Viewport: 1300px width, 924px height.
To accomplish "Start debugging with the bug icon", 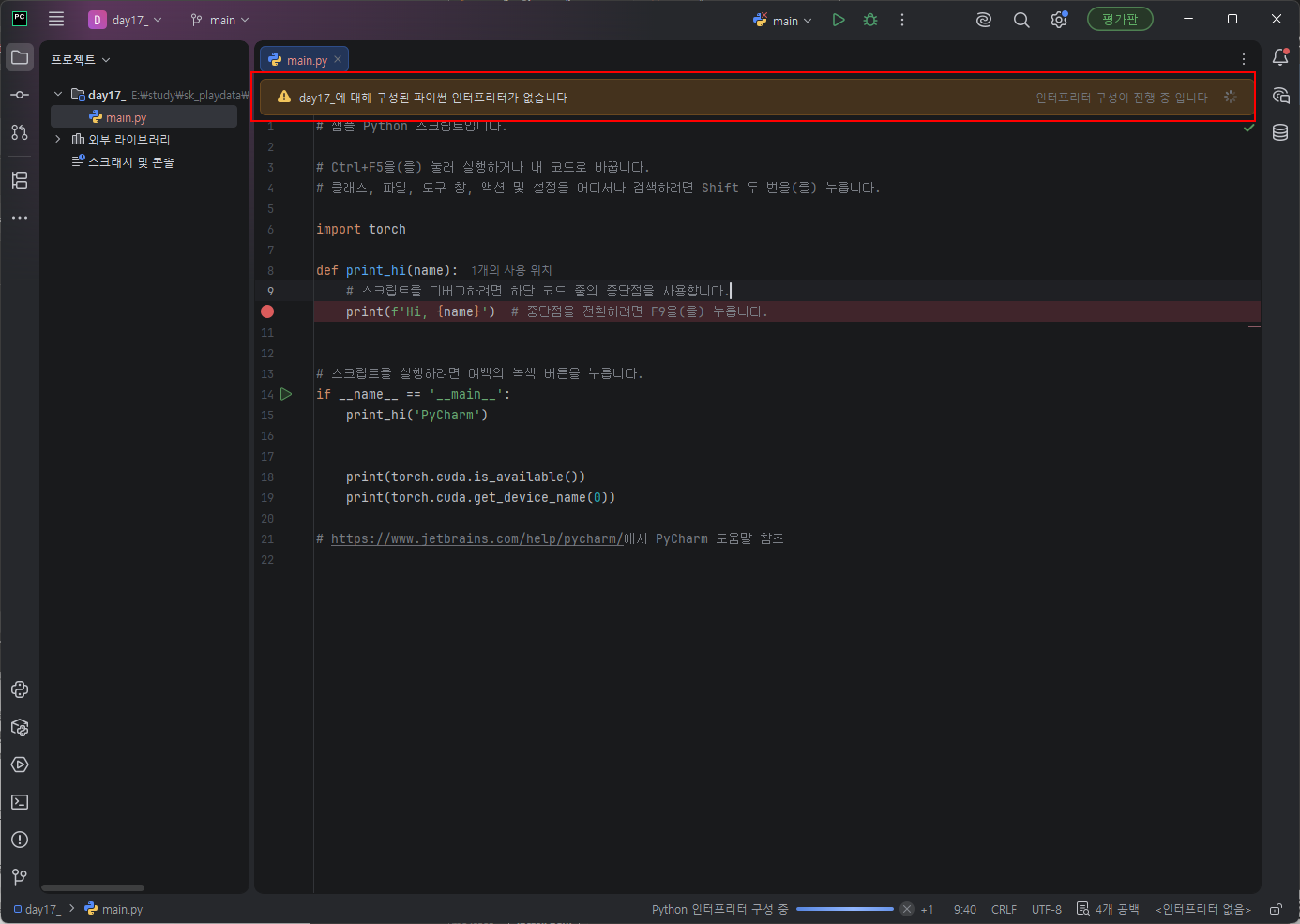I will (870, 20).
